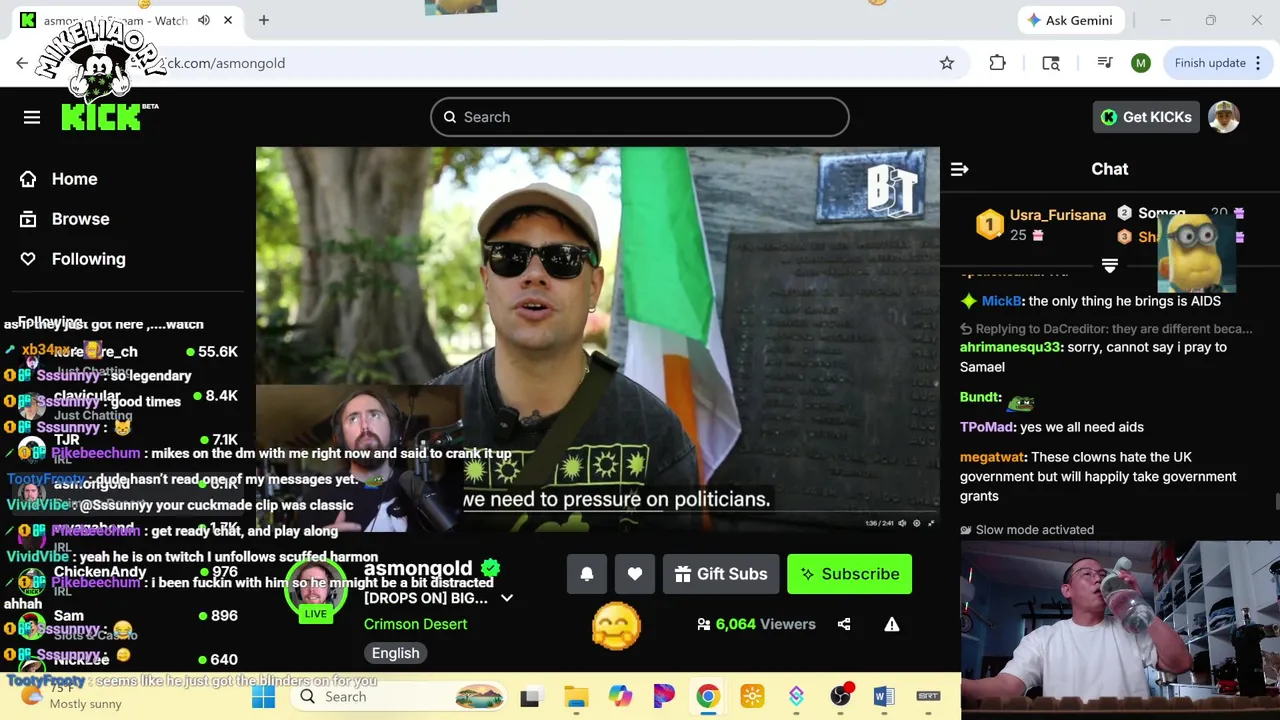
Task: Expand the stream title chevron
Action: pyautogui.click(x=507, y=598)
